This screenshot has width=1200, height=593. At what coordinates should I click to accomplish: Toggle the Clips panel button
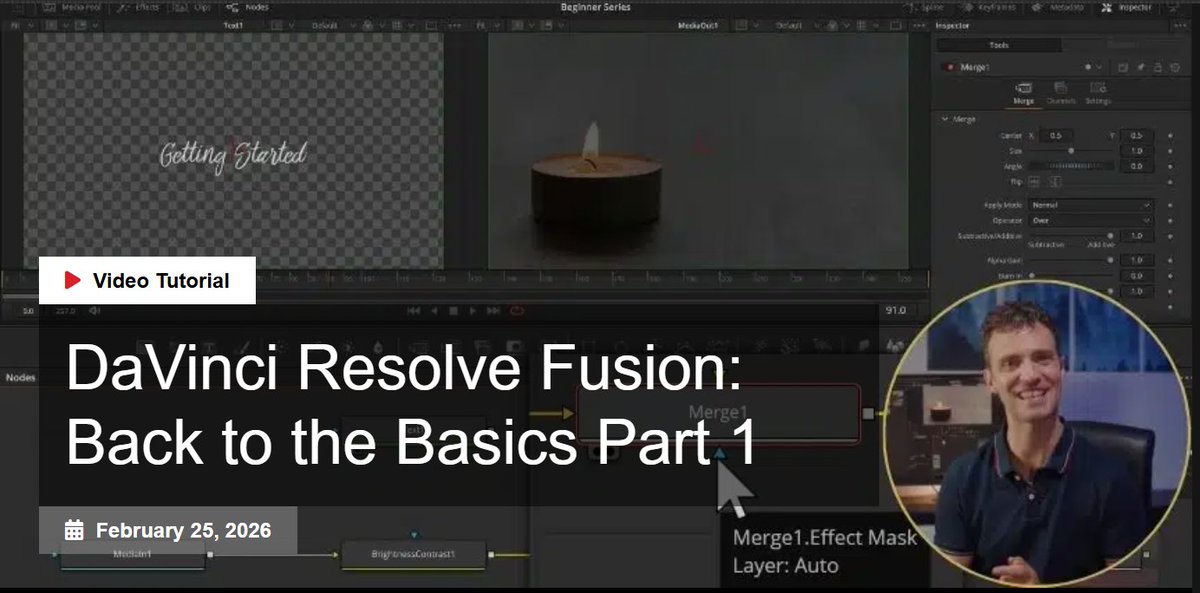click(192, 7)
